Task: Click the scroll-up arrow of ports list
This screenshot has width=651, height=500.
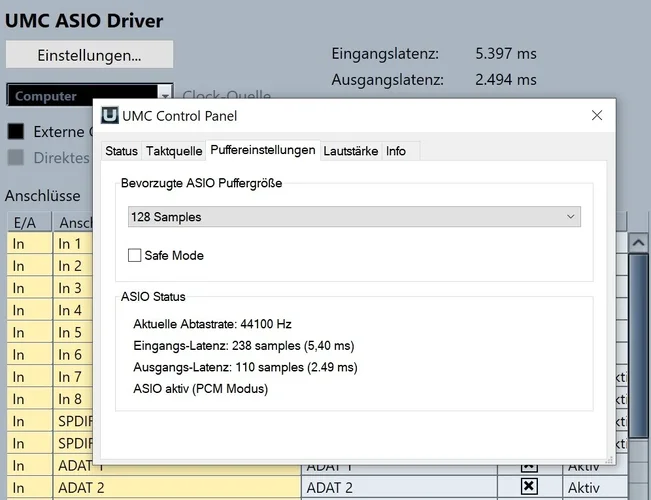Action: 638,243
